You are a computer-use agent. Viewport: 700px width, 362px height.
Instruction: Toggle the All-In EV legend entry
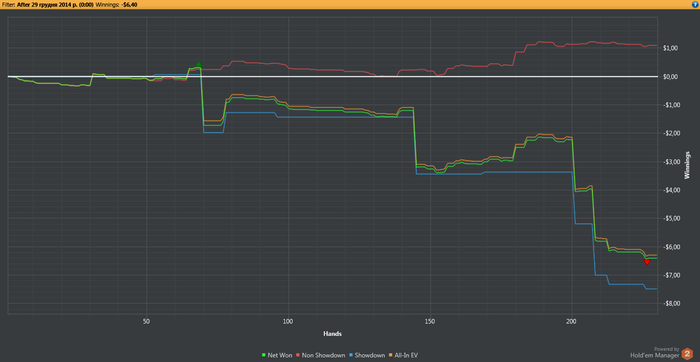click(x=403, y=355)
